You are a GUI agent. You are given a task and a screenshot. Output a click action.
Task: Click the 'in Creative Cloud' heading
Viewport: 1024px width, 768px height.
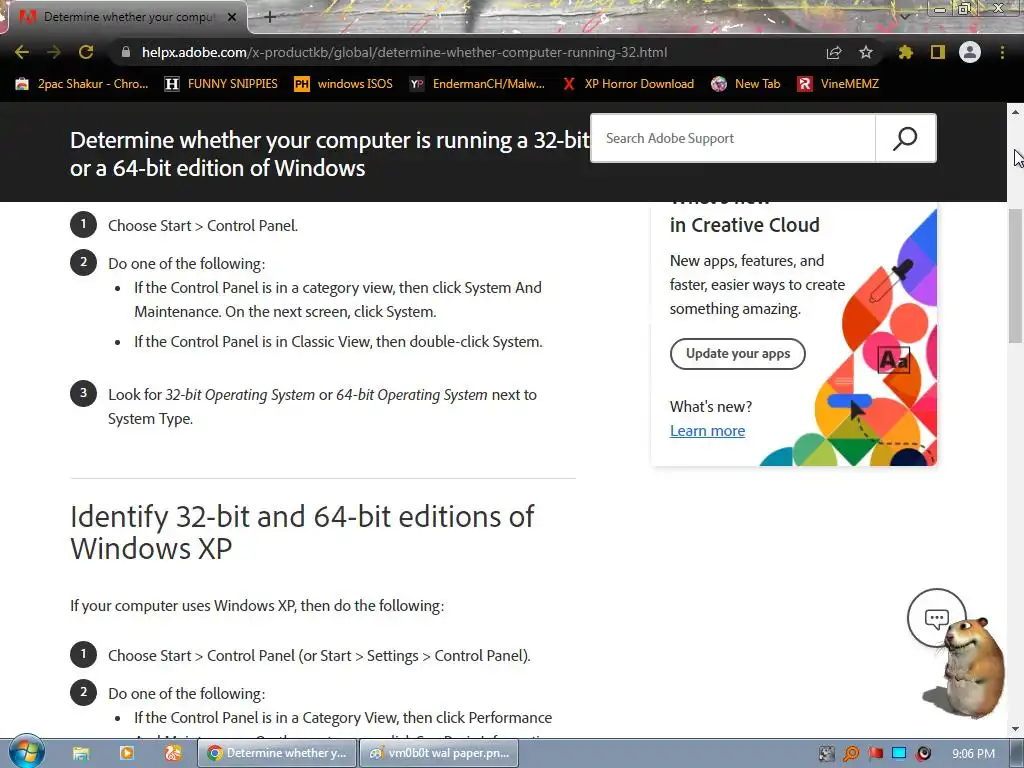[x=744, y=225]
